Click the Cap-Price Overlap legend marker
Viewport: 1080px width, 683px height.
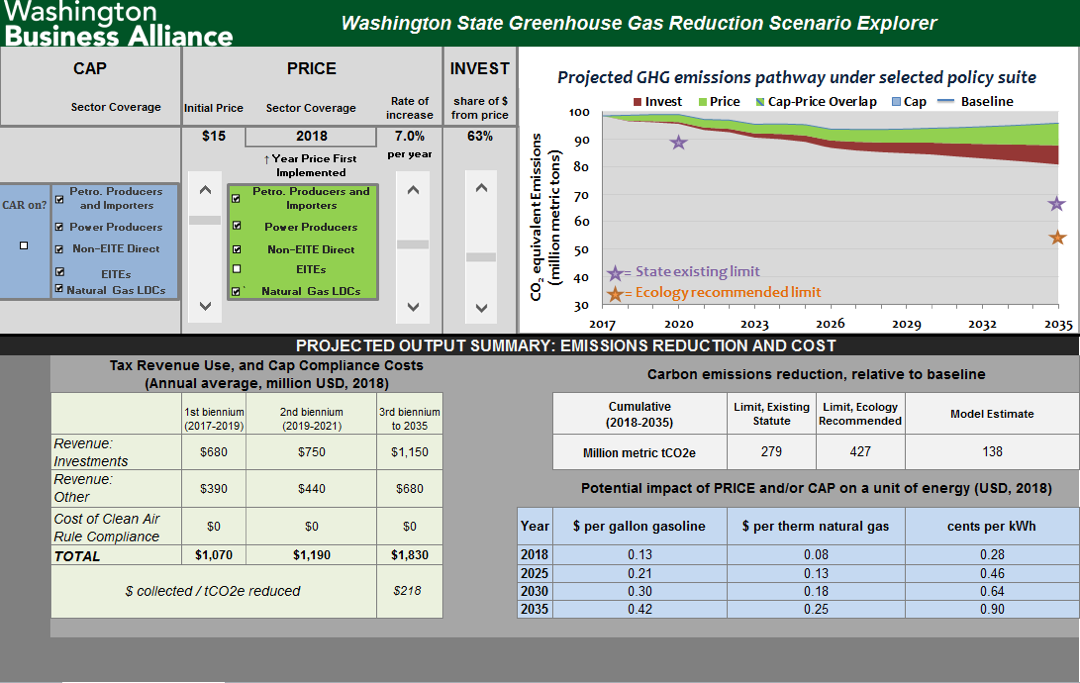pyautogui.click(x=760, y=102)
